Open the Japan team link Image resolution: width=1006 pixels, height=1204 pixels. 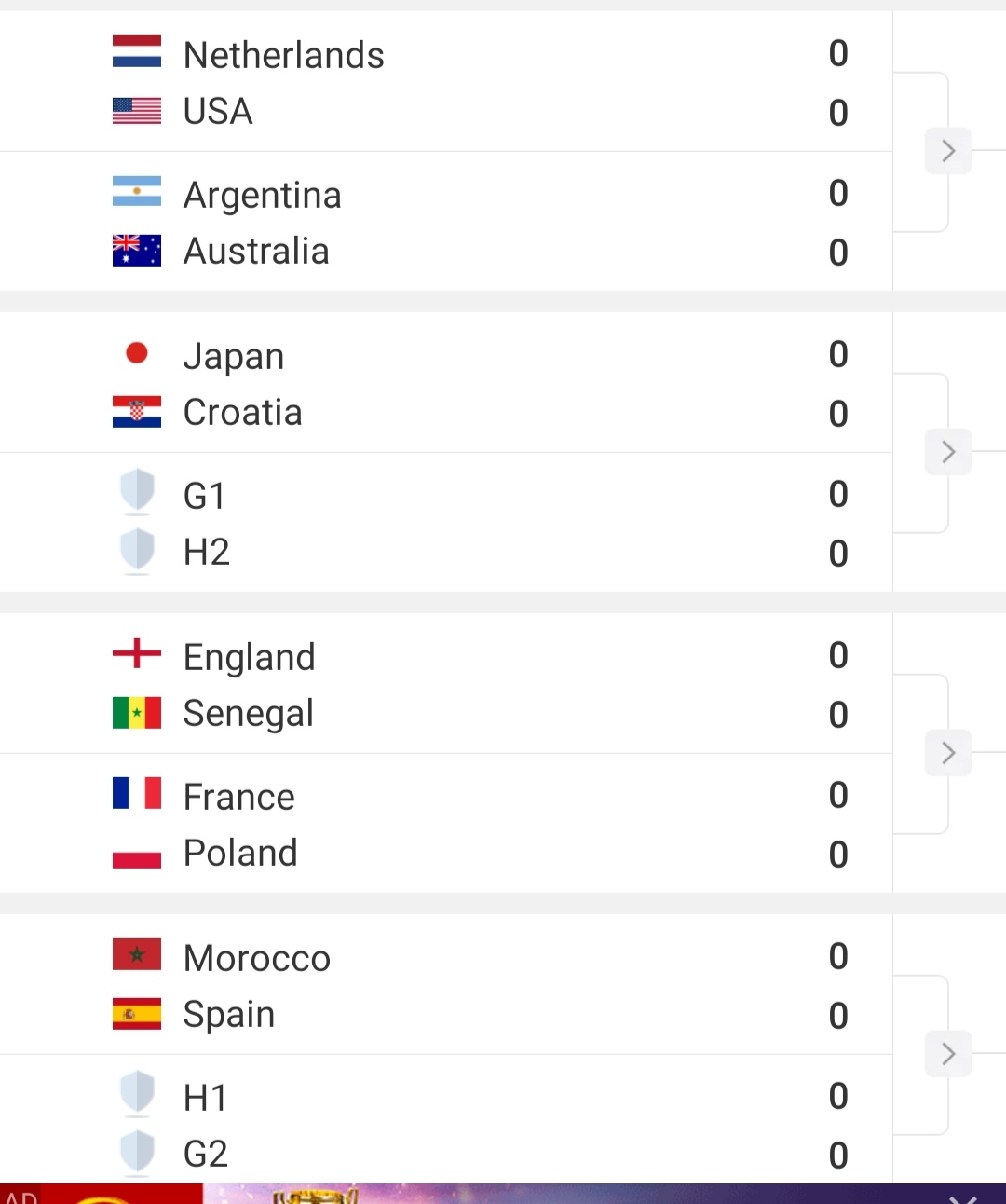point(233,356)
